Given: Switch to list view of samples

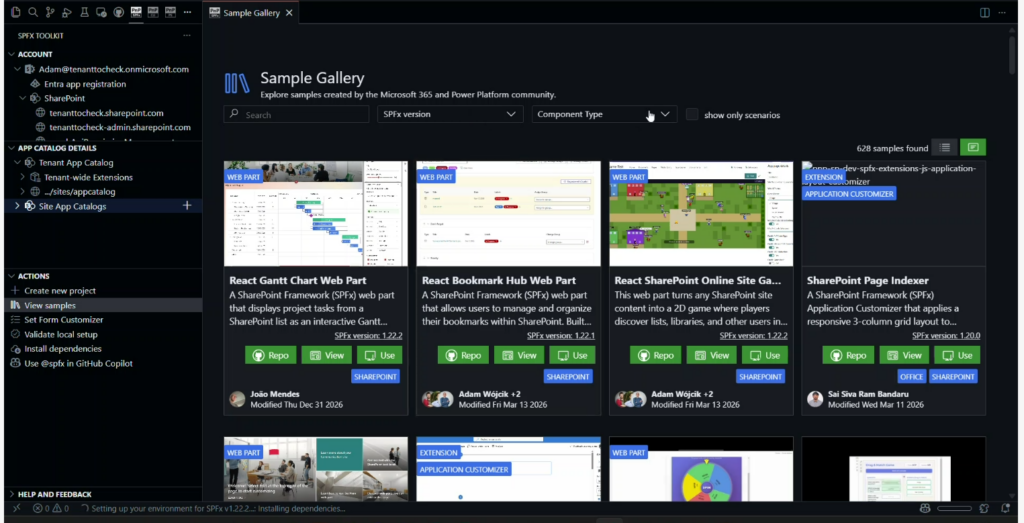Looking at the screenshot, I should [944, 147].
